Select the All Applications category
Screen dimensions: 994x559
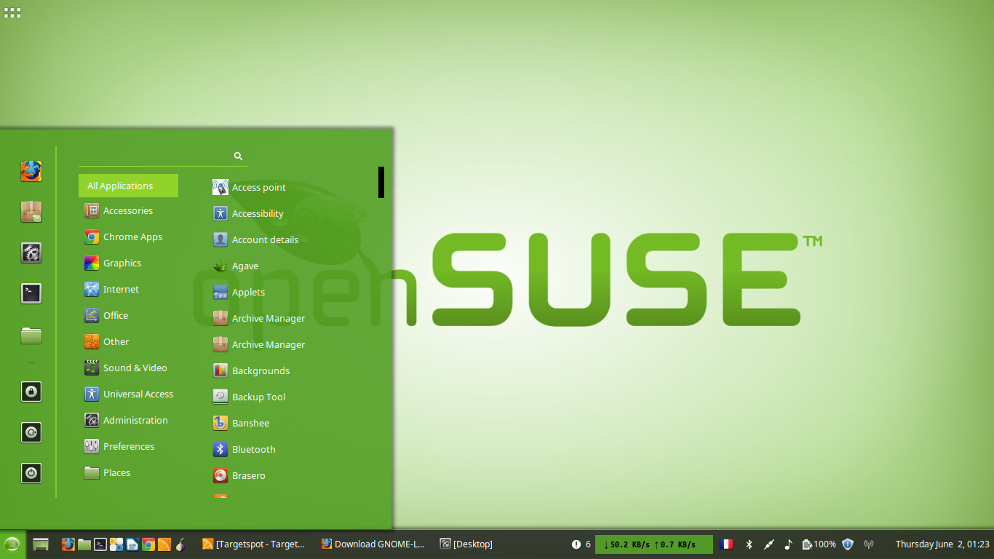(128, 186)
